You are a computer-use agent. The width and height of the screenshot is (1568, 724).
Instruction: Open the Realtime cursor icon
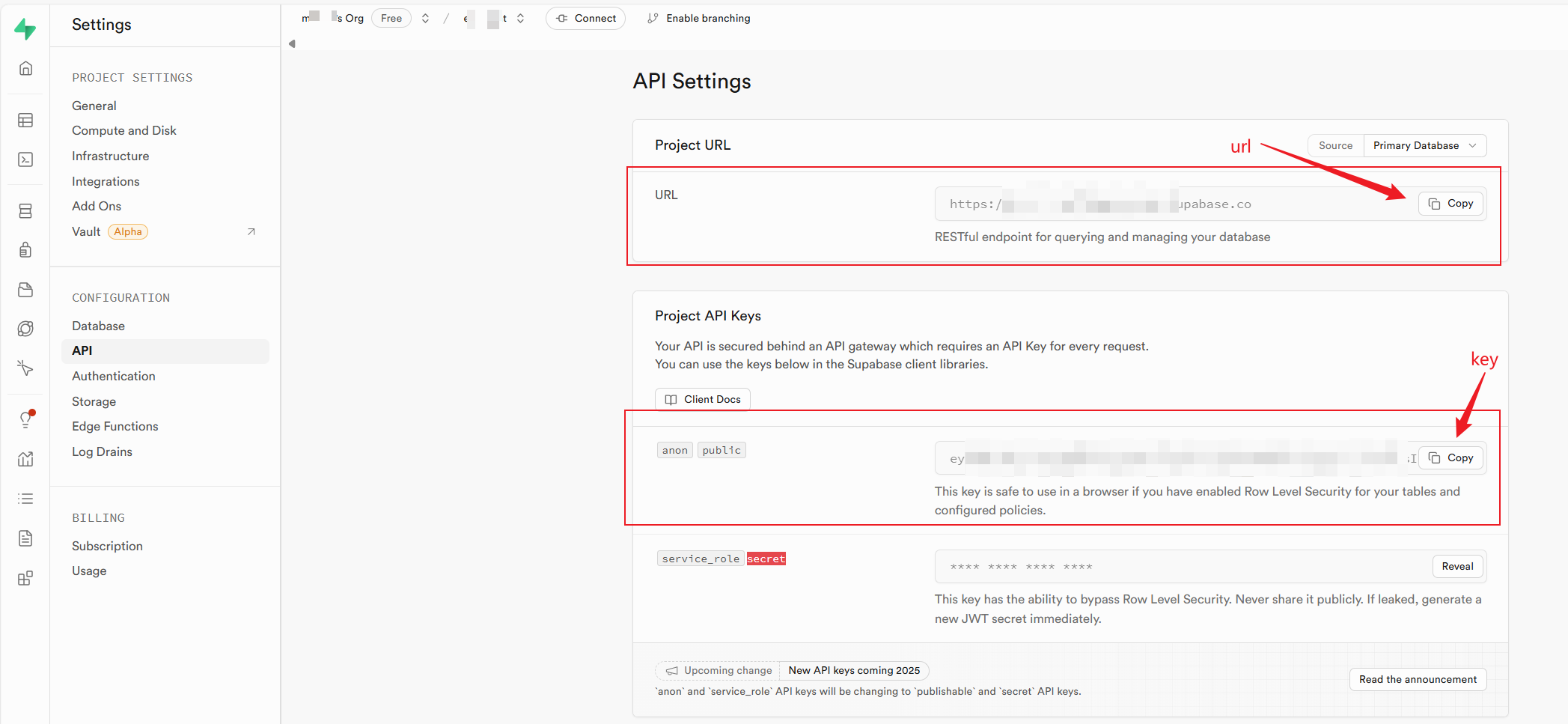(x=25, y=368)
